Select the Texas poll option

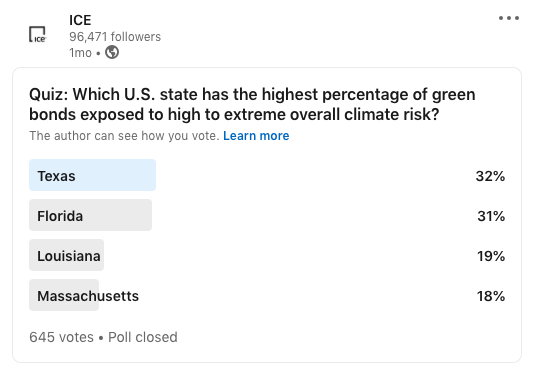[x=267, y=175]
